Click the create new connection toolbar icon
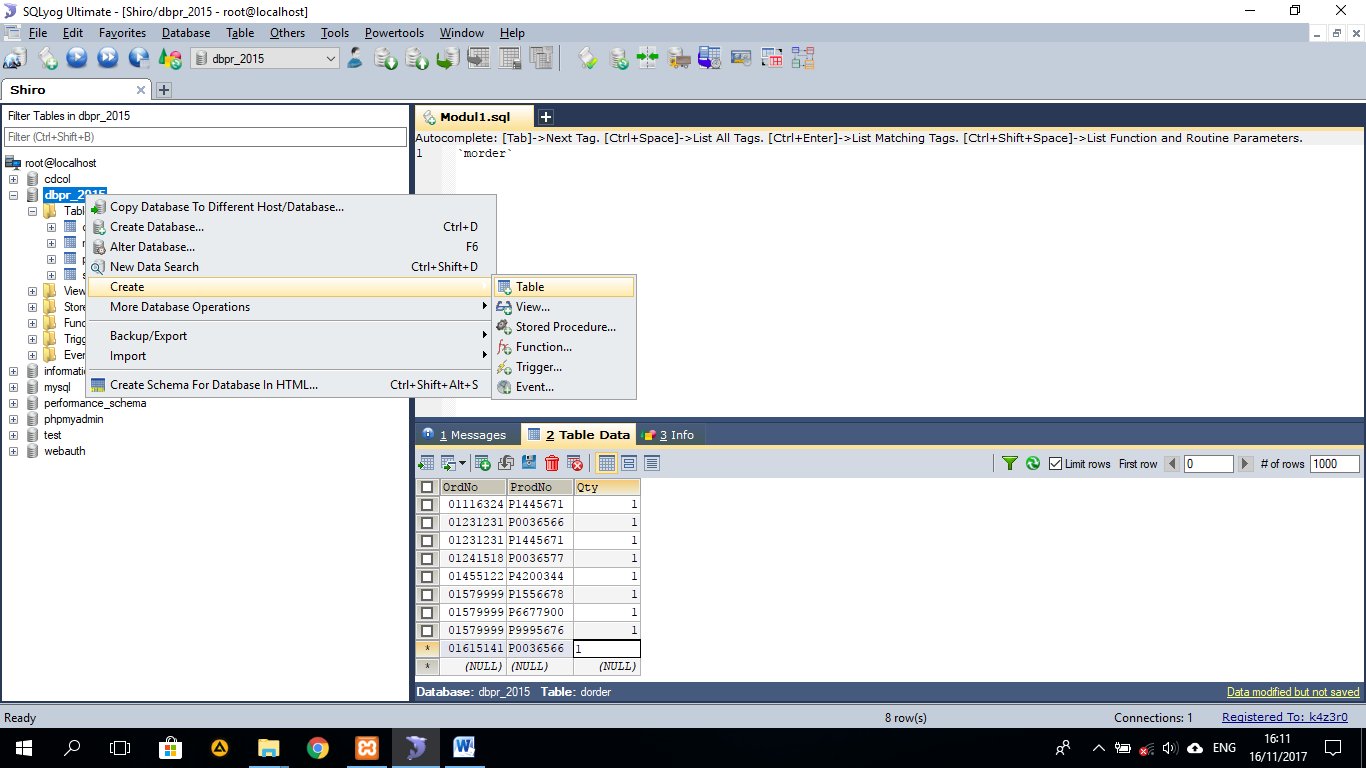The image size is (1366, 768). tap(15, 58)
